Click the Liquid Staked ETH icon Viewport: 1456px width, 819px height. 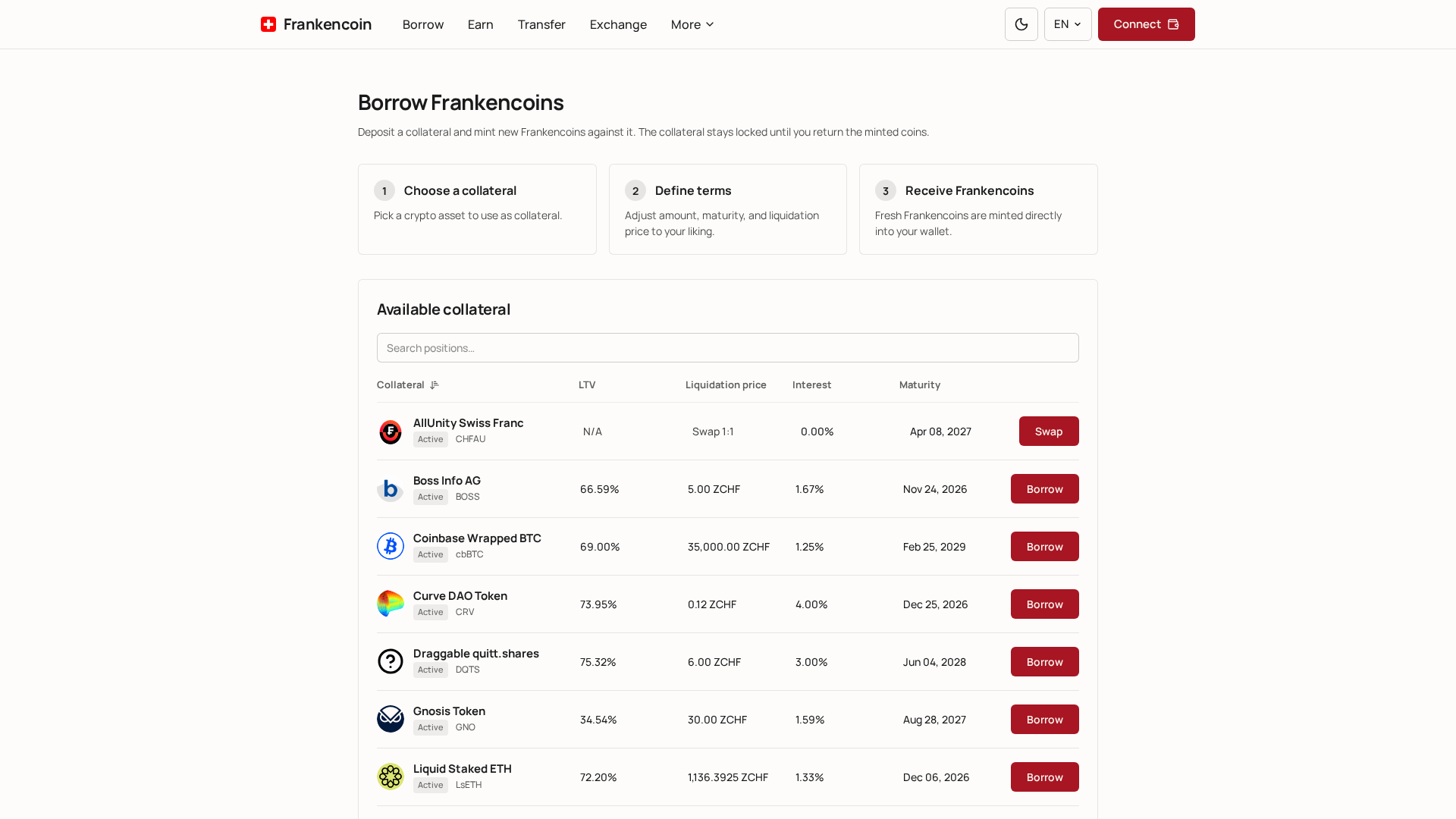coord(391,777)
